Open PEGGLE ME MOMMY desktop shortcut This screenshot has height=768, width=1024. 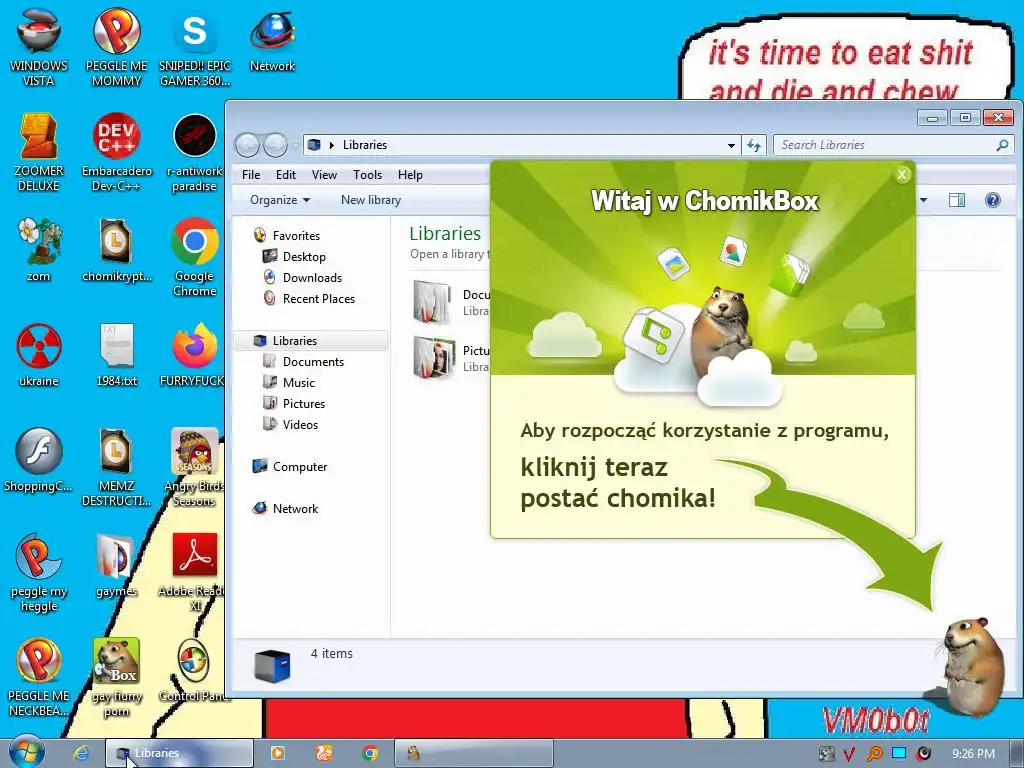tap(116, 47)
